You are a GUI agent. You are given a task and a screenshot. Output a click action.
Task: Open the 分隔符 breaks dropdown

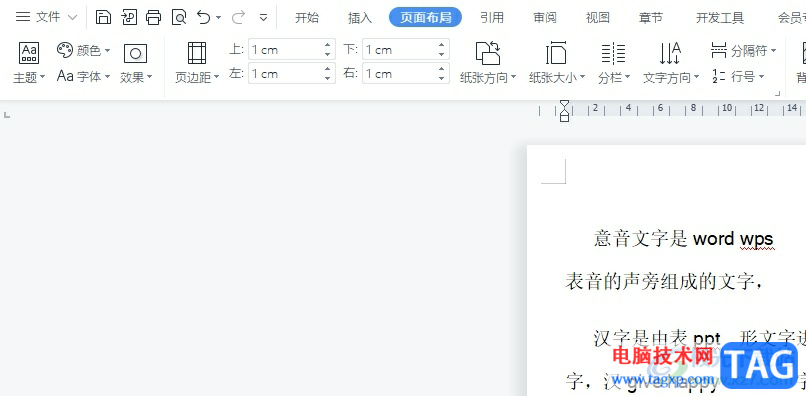click(743, 50)
